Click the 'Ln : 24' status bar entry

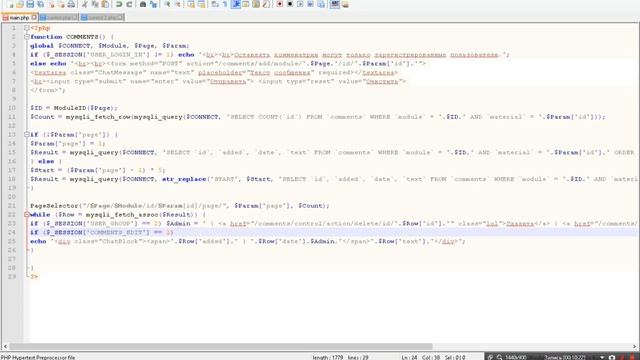(x=409, y=357)
